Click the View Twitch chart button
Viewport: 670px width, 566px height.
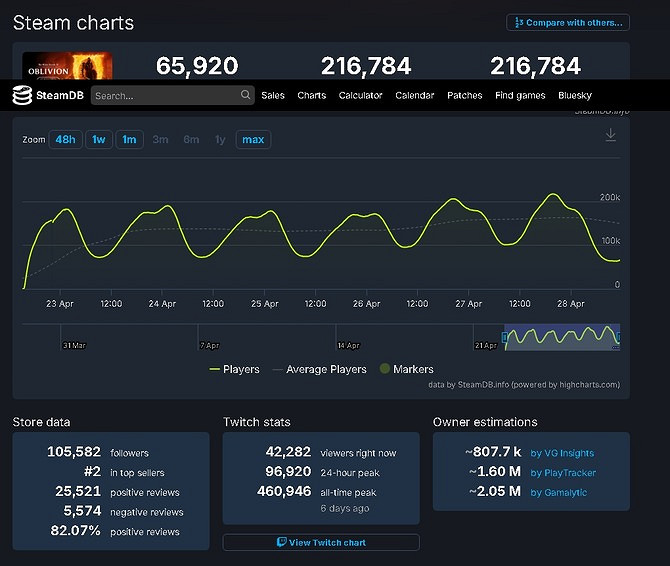pyautogui.click(x=321, y=542)
